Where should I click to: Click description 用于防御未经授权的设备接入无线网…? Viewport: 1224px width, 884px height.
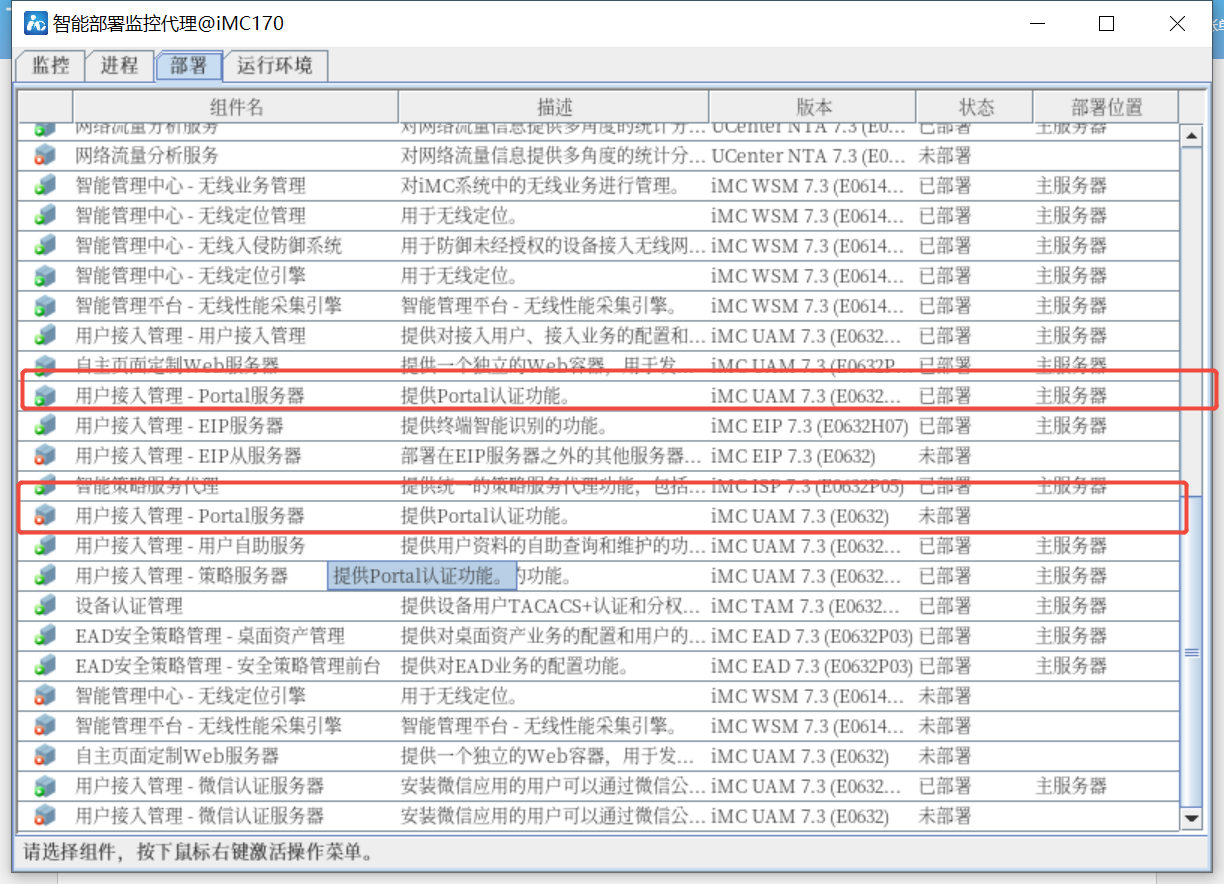tap(553, 246)
